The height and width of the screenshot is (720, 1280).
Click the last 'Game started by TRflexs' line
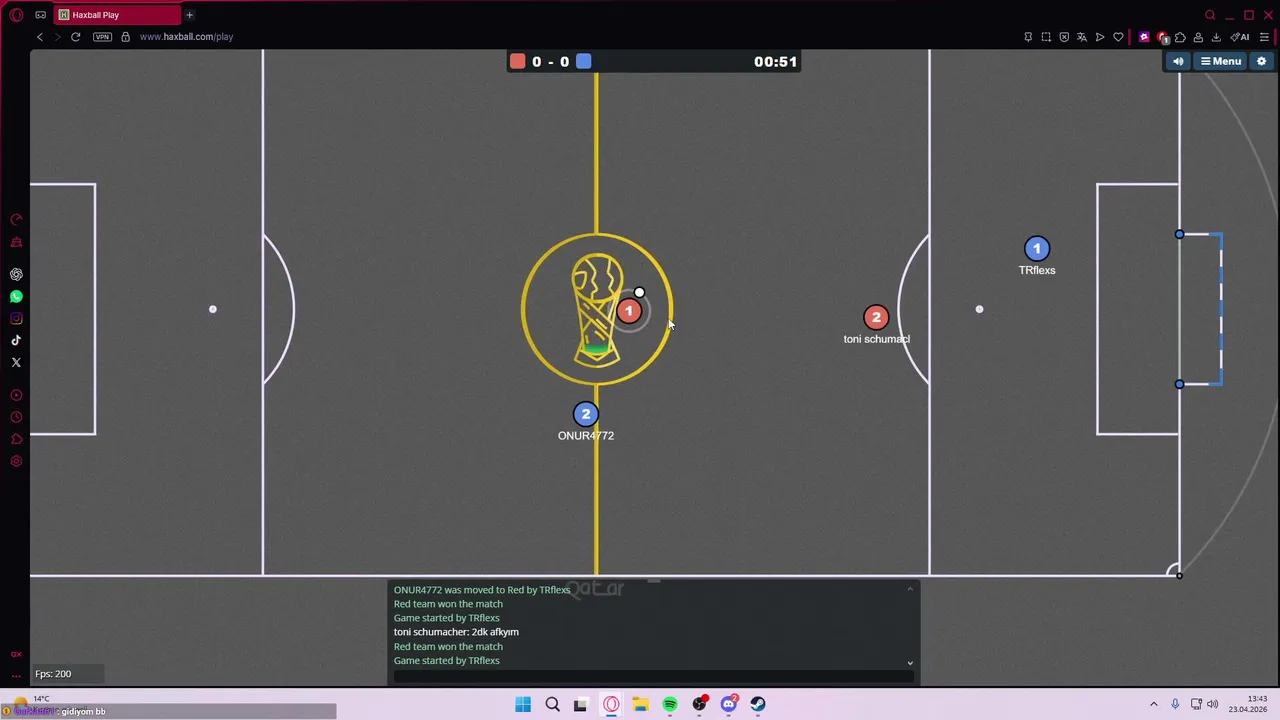[446, 661]
